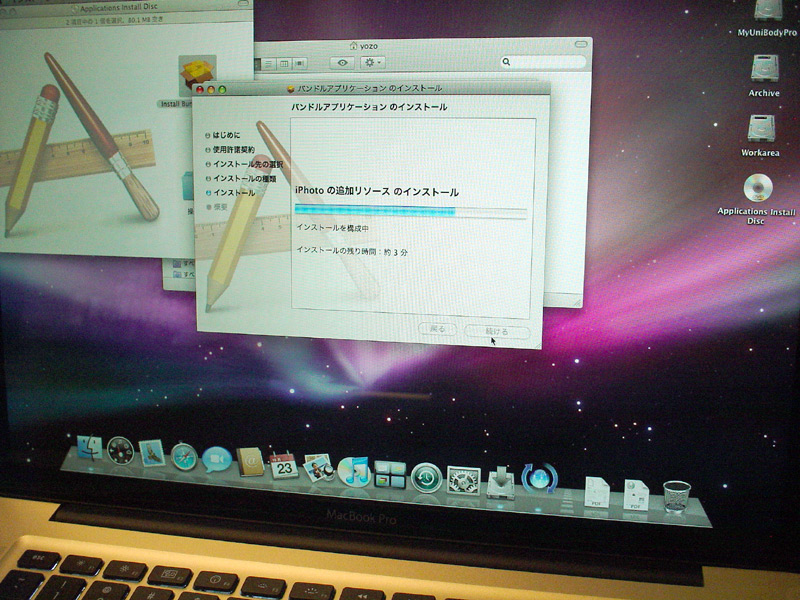Click the home proxy icon in yozo title
Screen dimensions: 800x600
[x=353, y=46]
